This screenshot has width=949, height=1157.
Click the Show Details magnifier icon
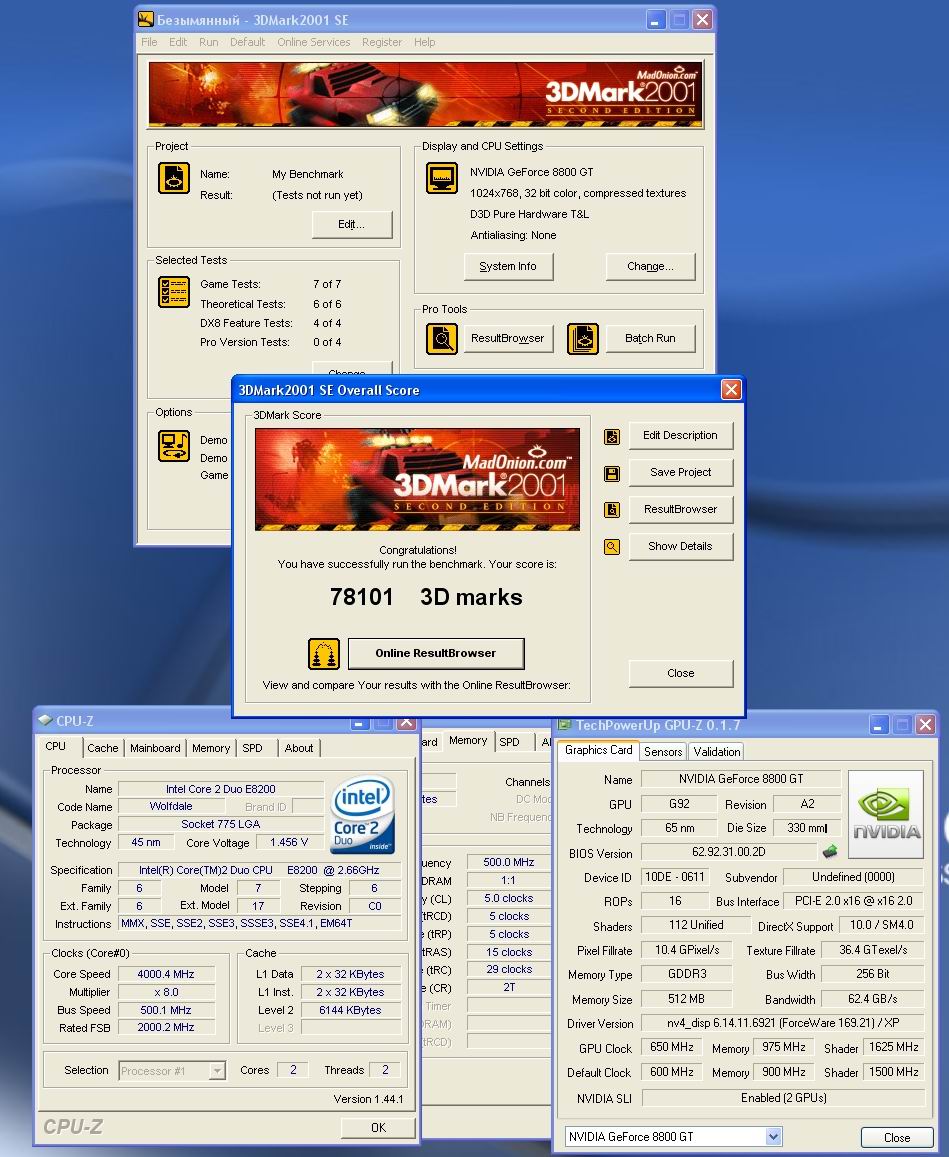(x=612, y=547)
